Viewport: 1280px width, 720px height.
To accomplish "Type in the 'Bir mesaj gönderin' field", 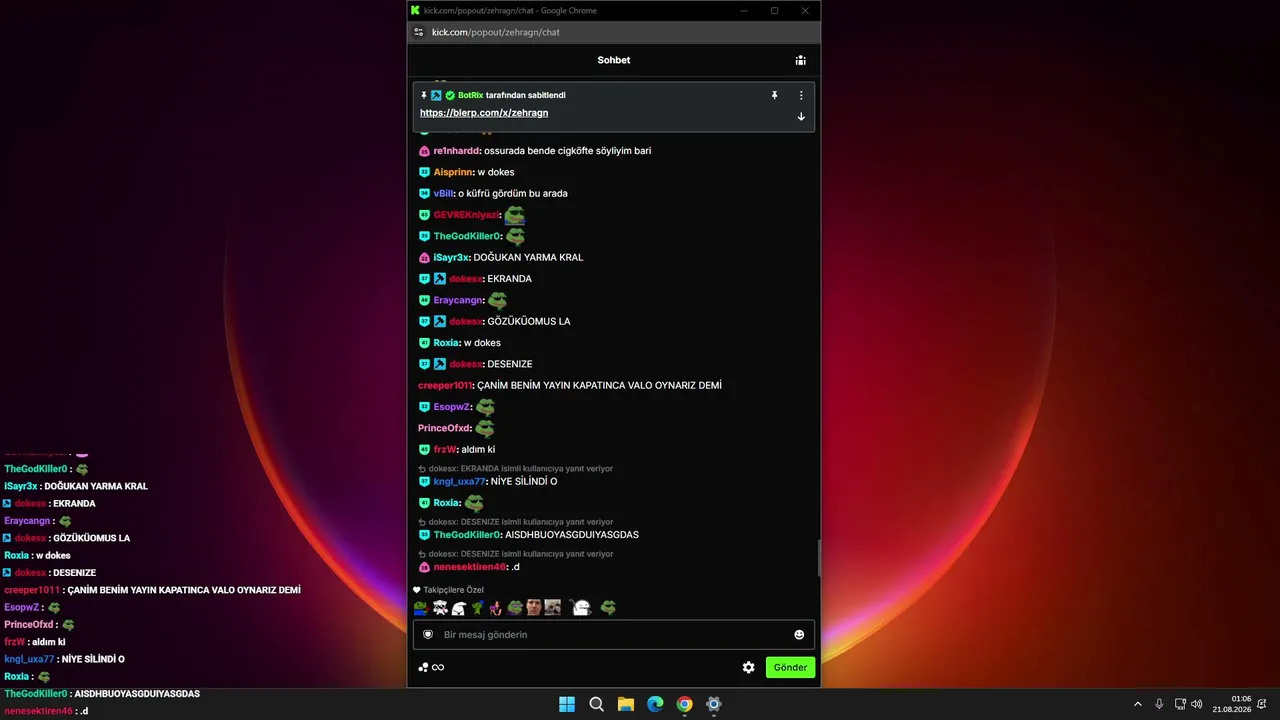I will 614,634.
